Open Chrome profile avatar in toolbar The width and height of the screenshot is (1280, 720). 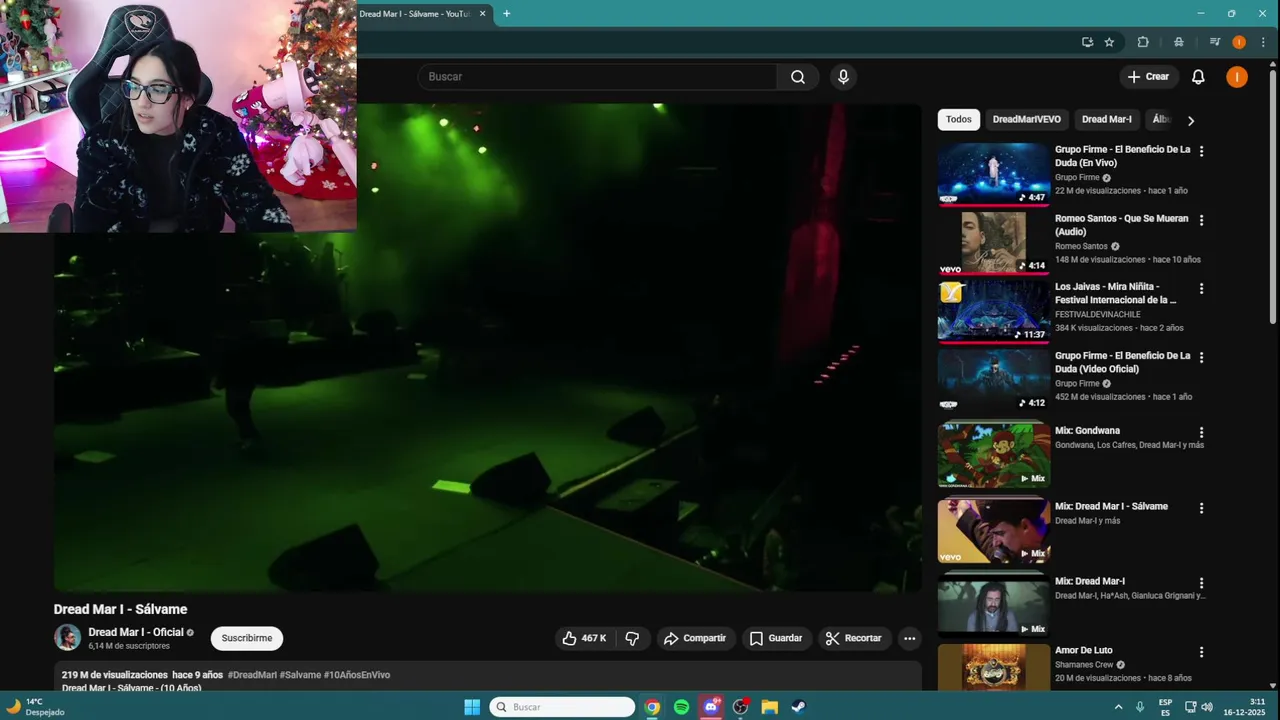[x=1239, y=42]
